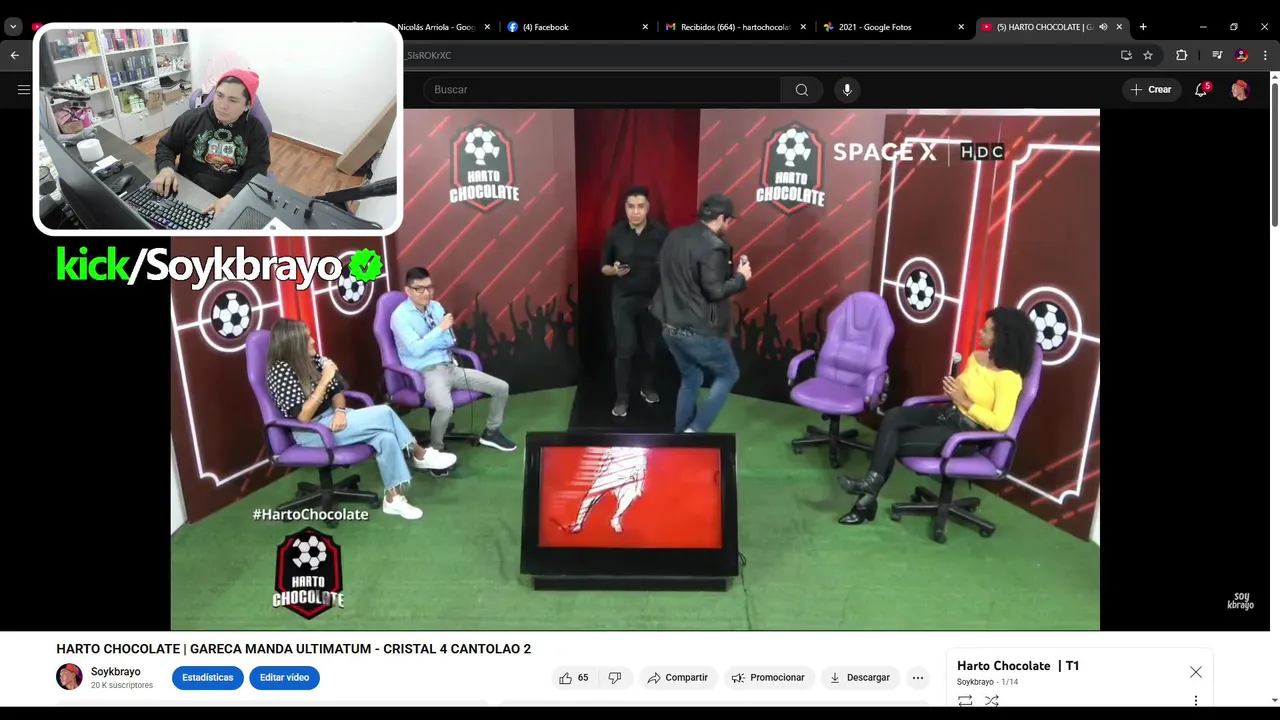Viewport: 1280px width, 720px height.
Task: Open the more actions ellipsis button
Action: coord(917,678)
